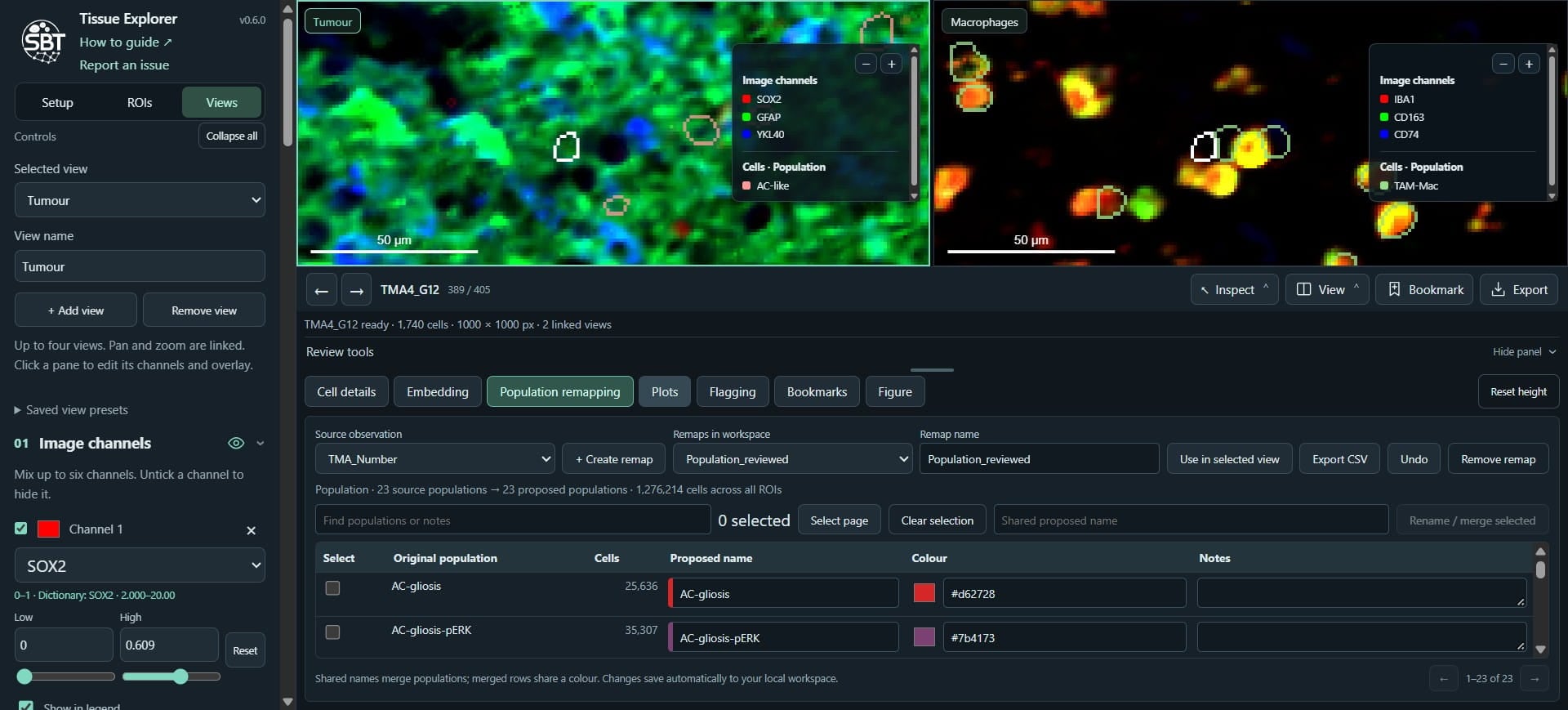Click the Create remap button
The width and height of the screenshot is (1568, 710).
614,459
